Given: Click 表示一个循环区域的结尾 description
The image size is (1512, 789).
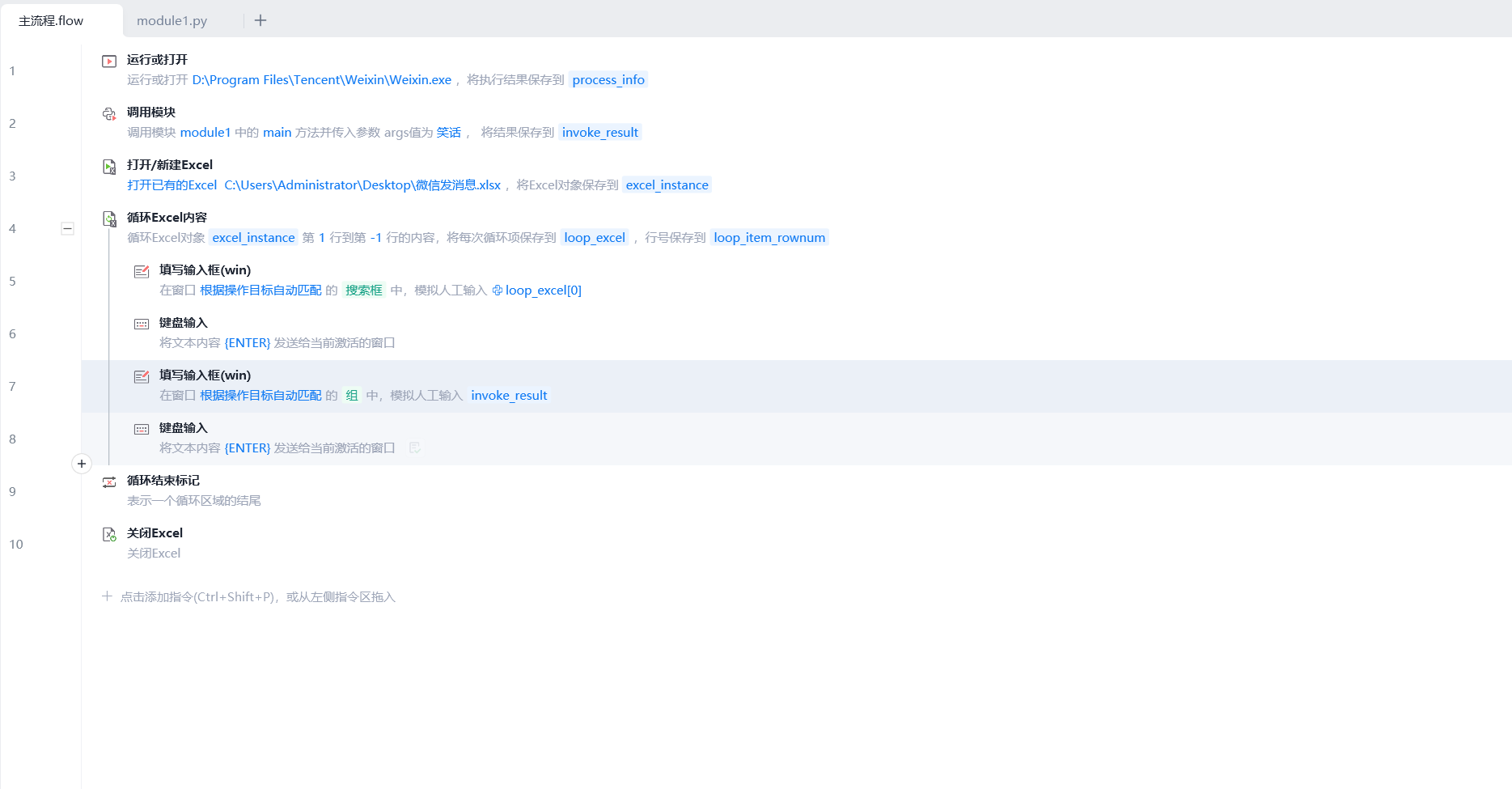Looking at the screenshot, I should (194, 500).
